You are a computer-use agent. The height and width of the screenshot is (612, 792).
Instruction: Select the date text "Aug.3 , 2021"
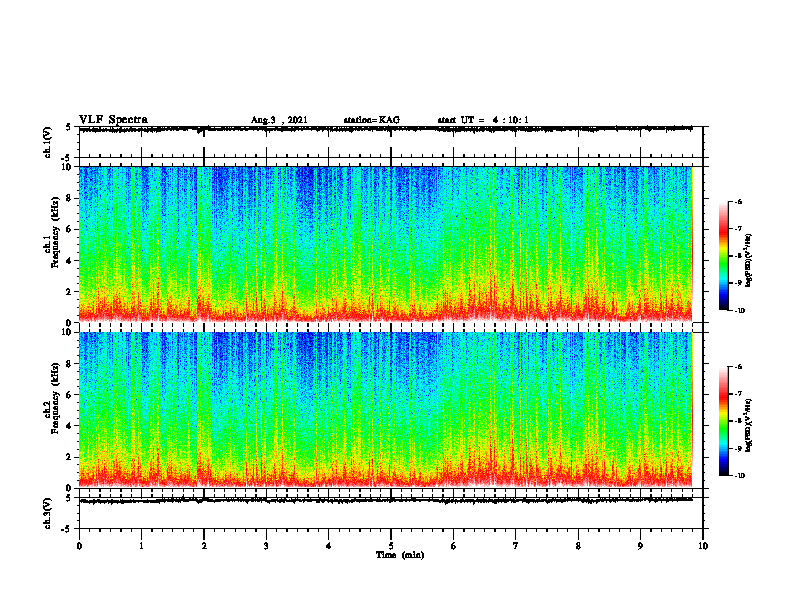coord(279,120)
